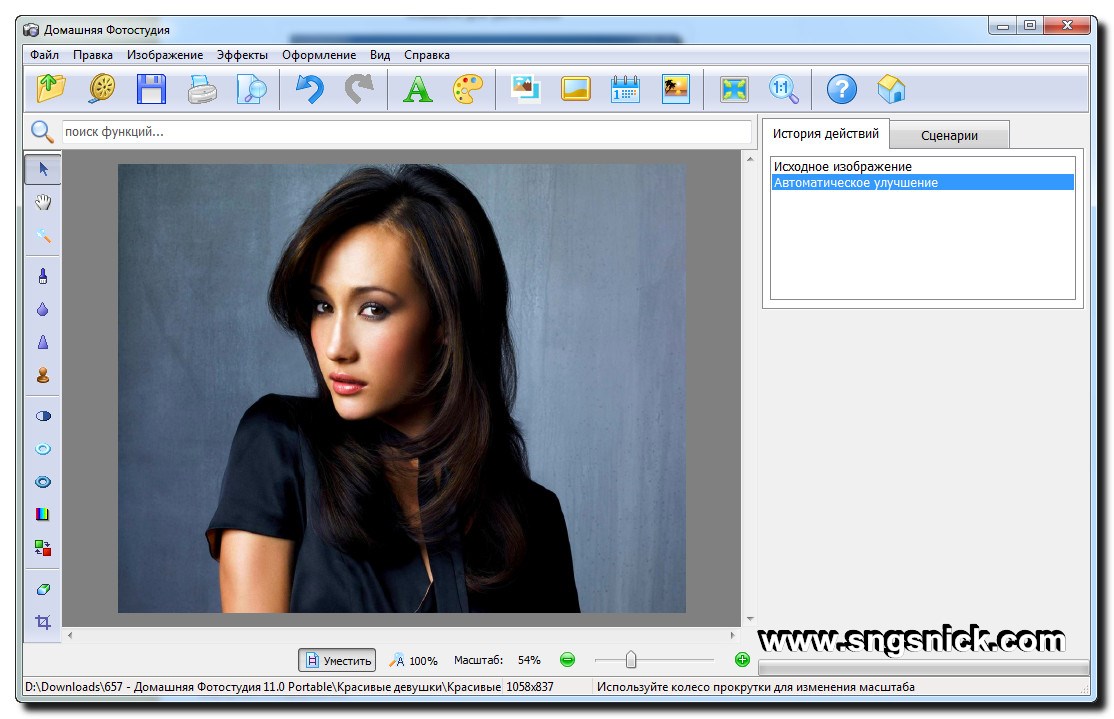
Task: Switch to the История действий tab
Action: pyautogui.click(x=826, y=134)
